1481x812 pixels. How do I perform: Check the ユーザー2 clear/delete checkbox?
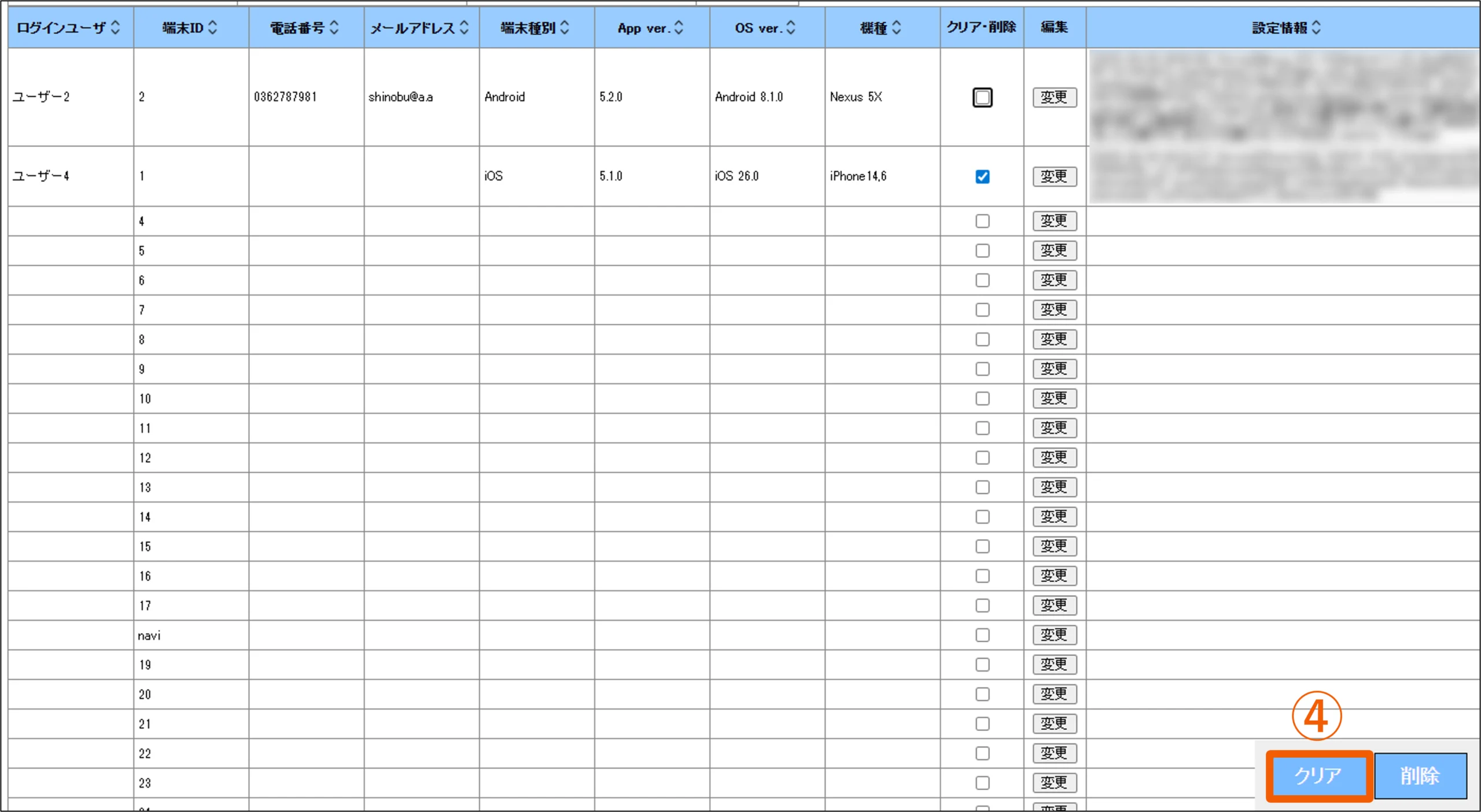pos(982,97)
